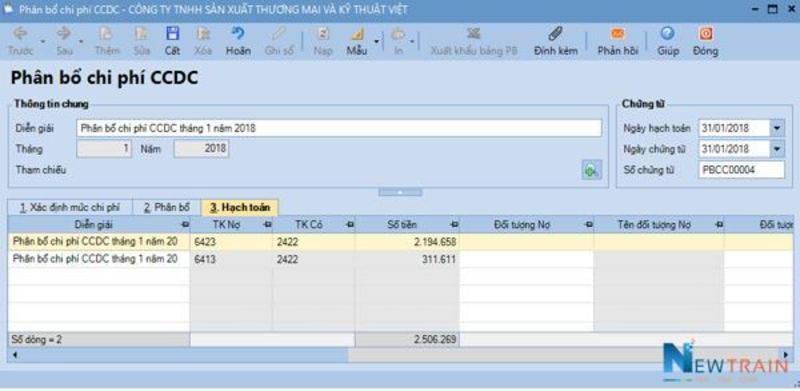Click the grid horizontal scrollbar thumb
The height and width of the screenshot is (391, 800).
pos(184,354)
